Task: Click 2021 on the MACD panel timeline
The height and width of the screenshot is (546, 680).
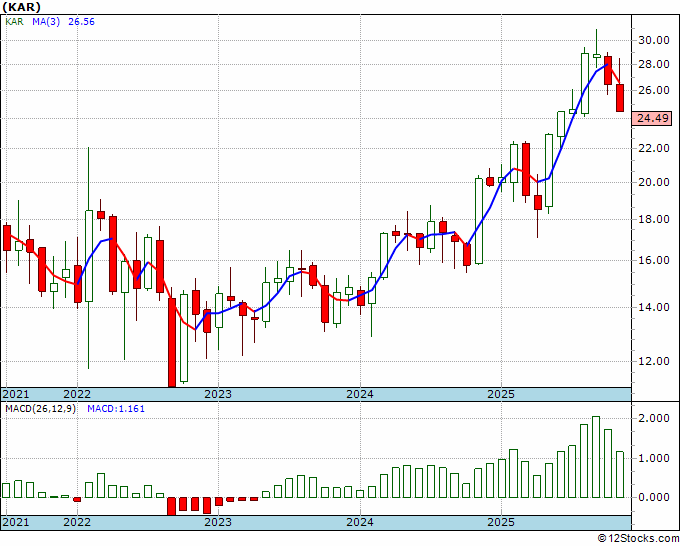Action: click(16, 522)
